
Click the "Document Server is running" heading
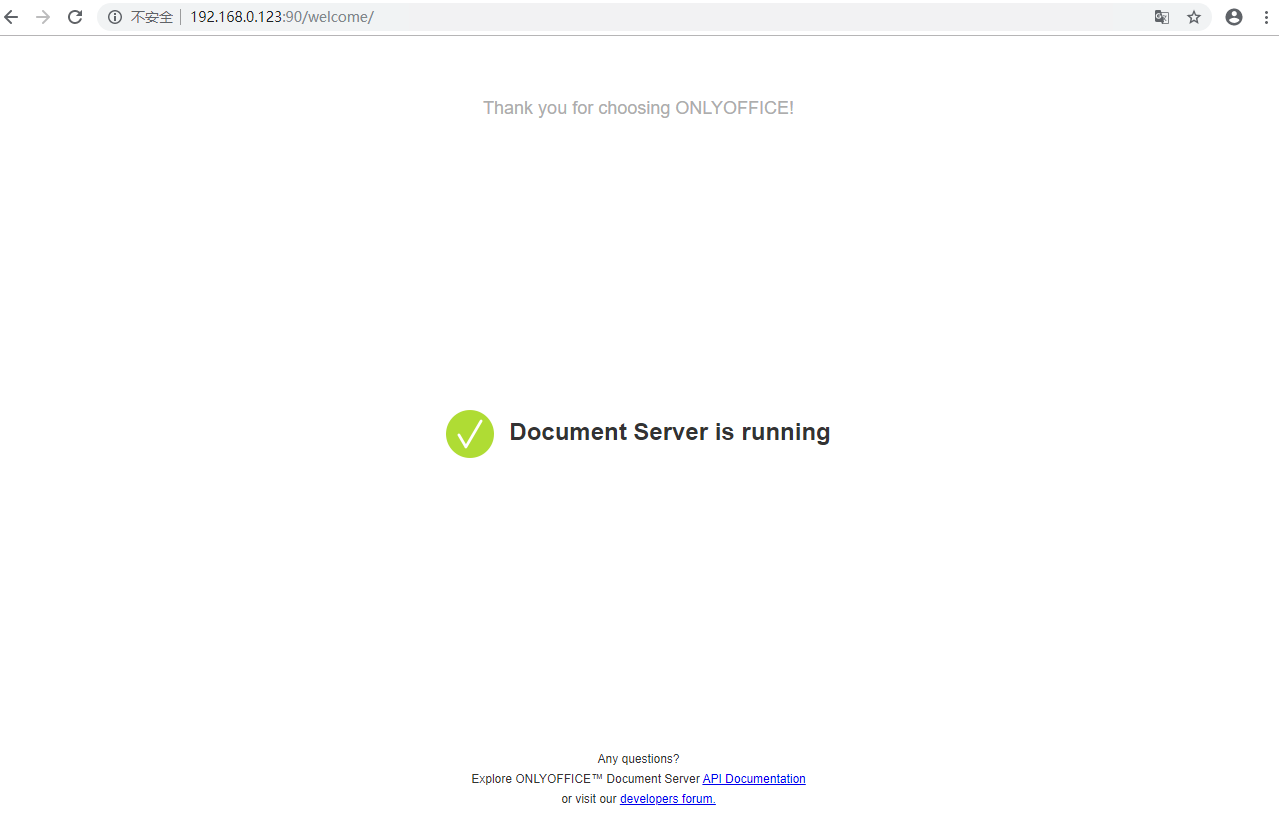(670, 432)
